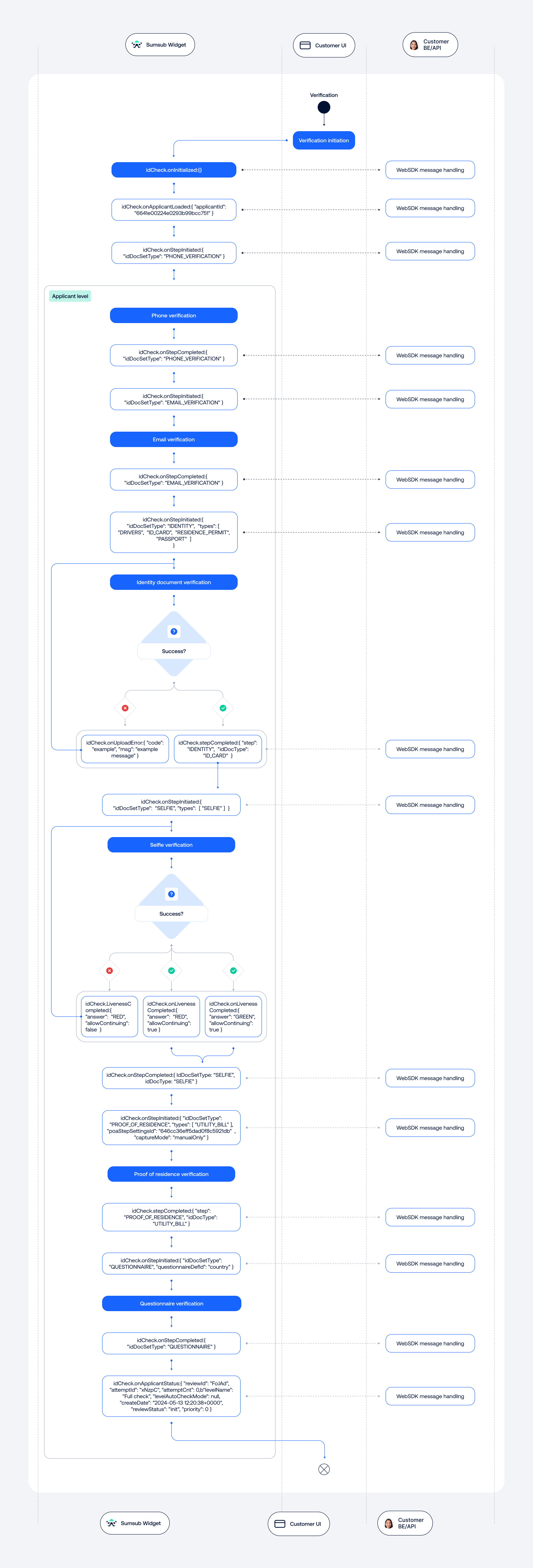
Task: Click the end-of-flow crossed circle icon
Action: click(324, 1469)
